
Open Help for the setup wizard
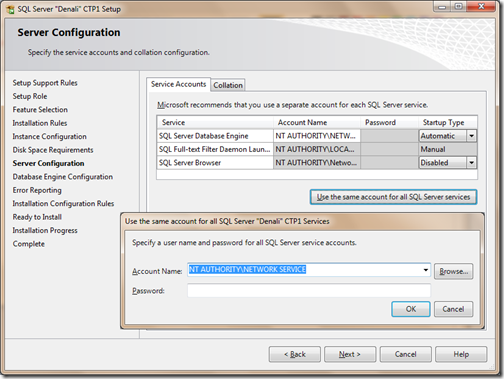[x=461, y=354]
